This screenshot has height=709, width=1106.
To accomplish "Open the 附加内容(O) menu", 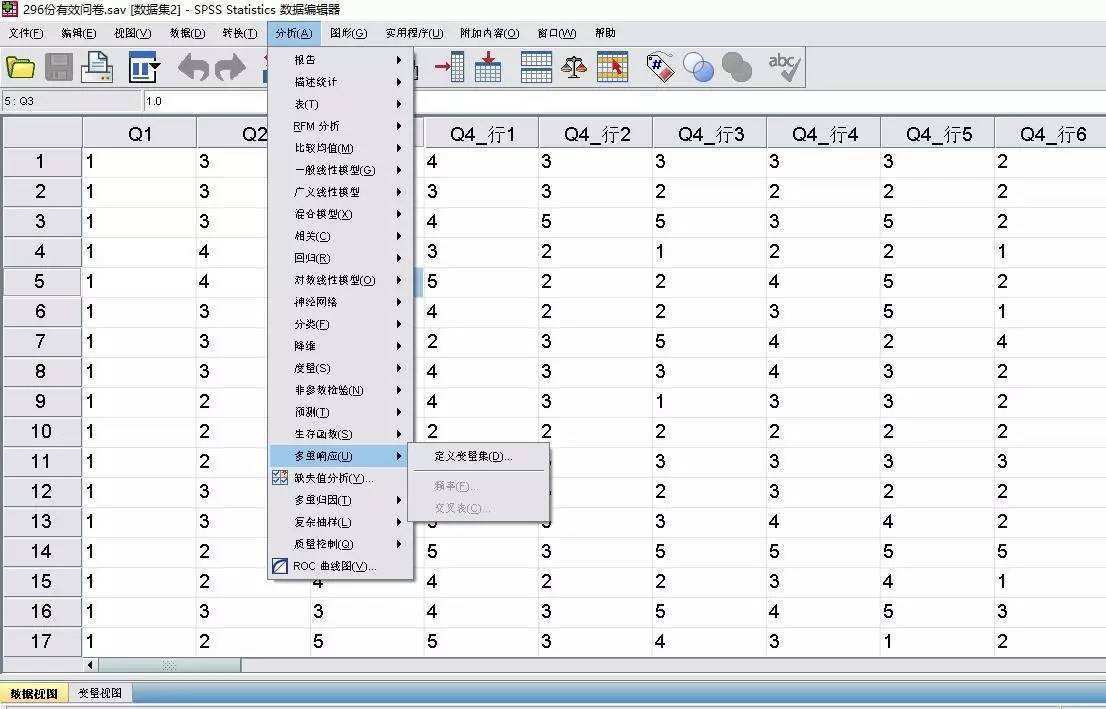I will 489,33.
